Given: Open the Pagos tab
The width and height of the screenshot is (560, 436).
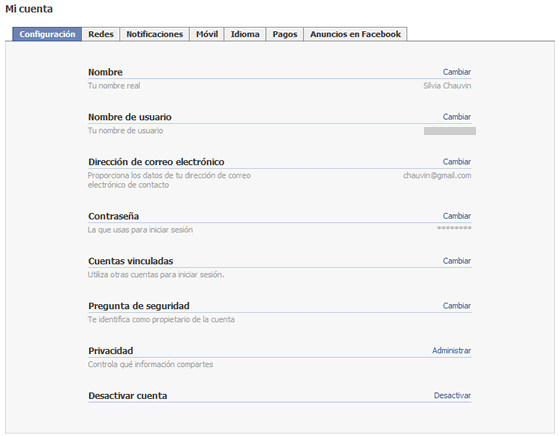Looking at the screenshot, I should point(285,34).
